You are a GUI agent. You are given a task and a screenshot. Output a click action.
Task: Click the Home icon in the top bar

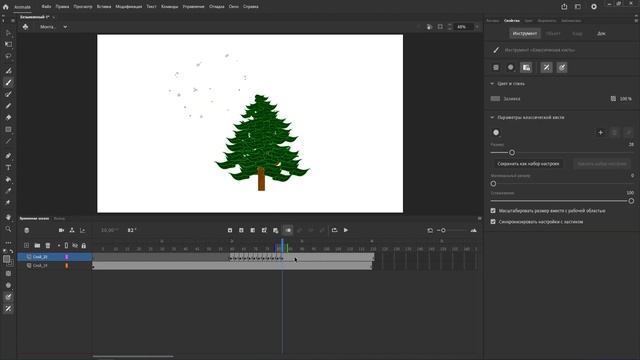pos(5,7)
